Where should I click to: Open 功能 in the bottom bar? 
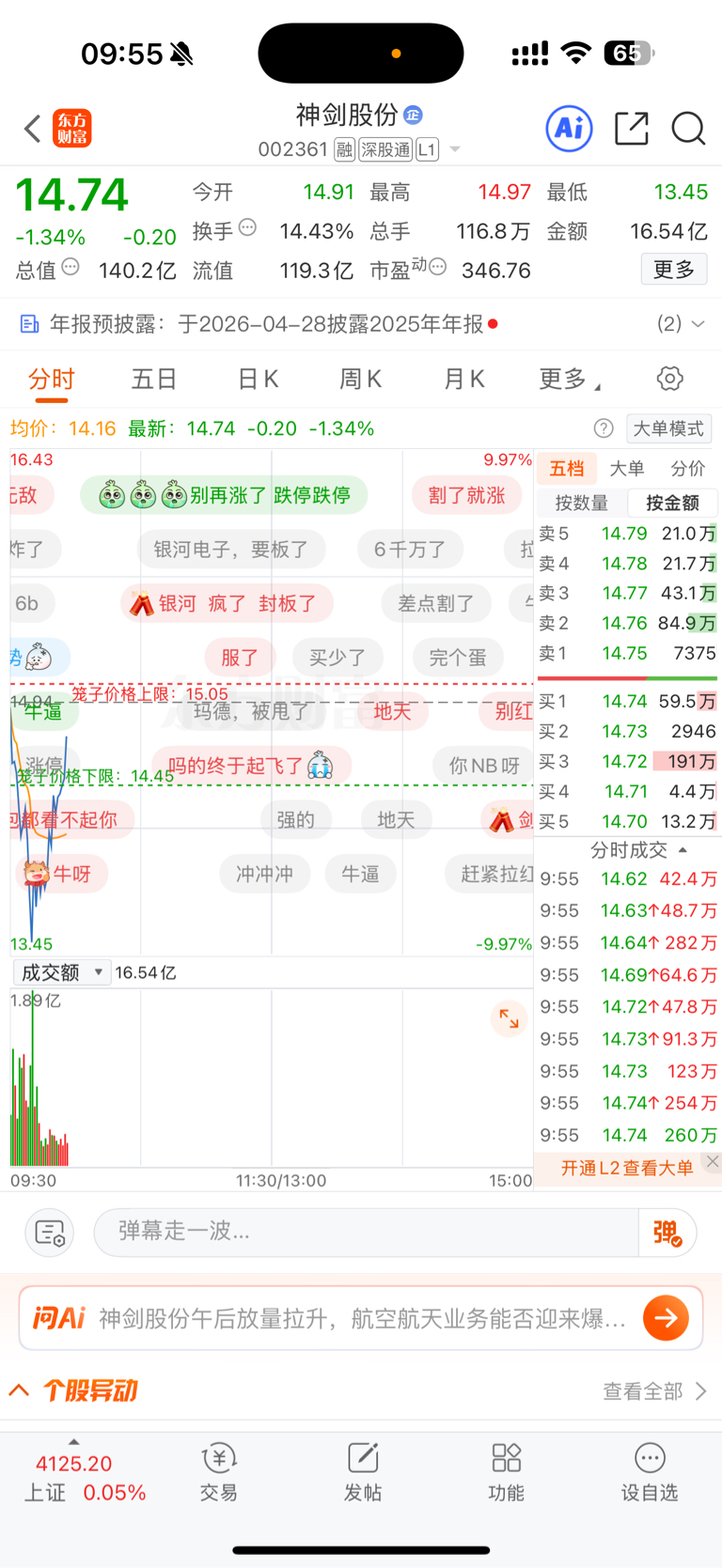(x=506, y=1473)
